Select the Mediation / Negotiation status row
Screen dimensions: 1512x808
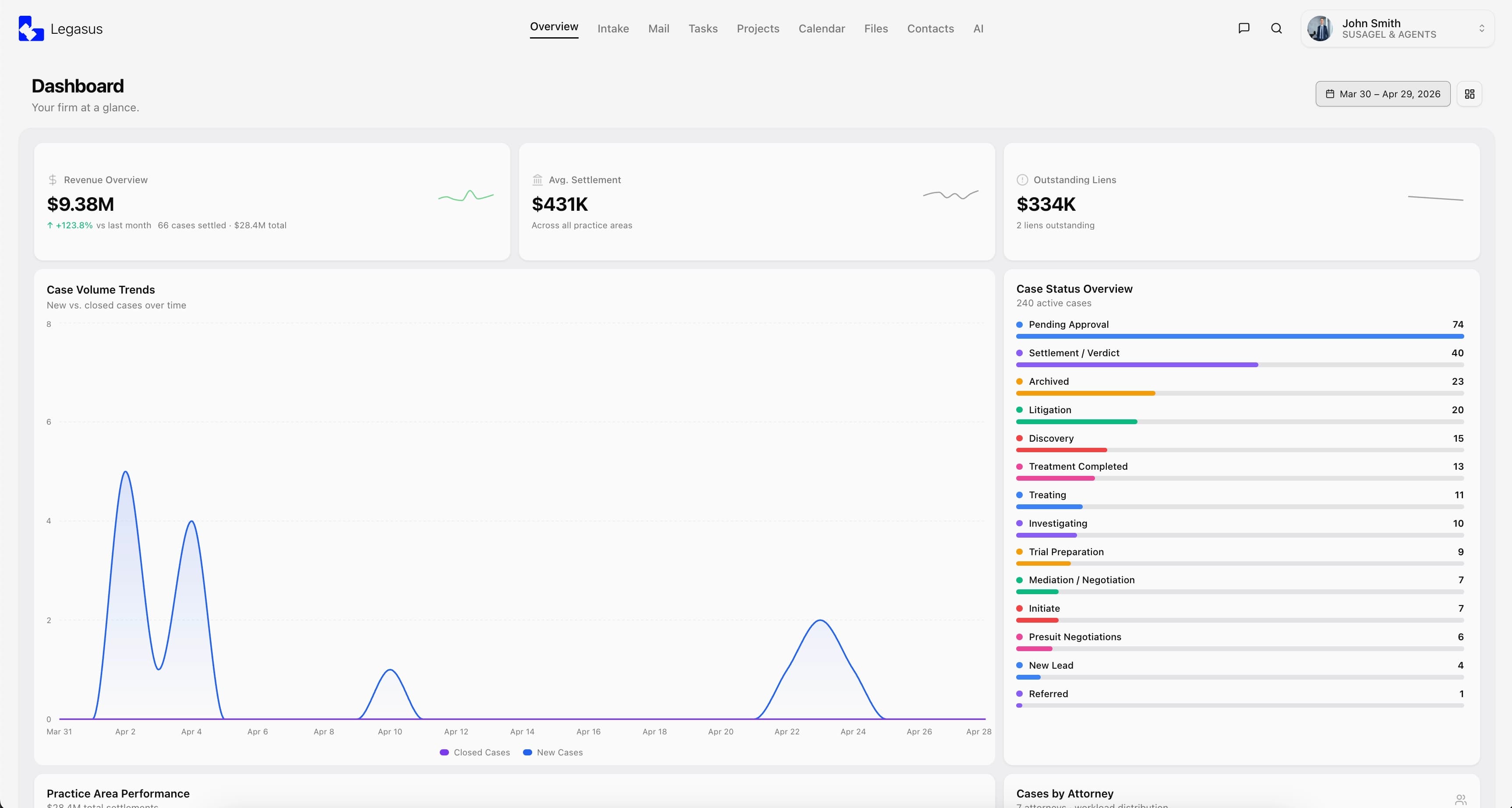(1240, 585)
